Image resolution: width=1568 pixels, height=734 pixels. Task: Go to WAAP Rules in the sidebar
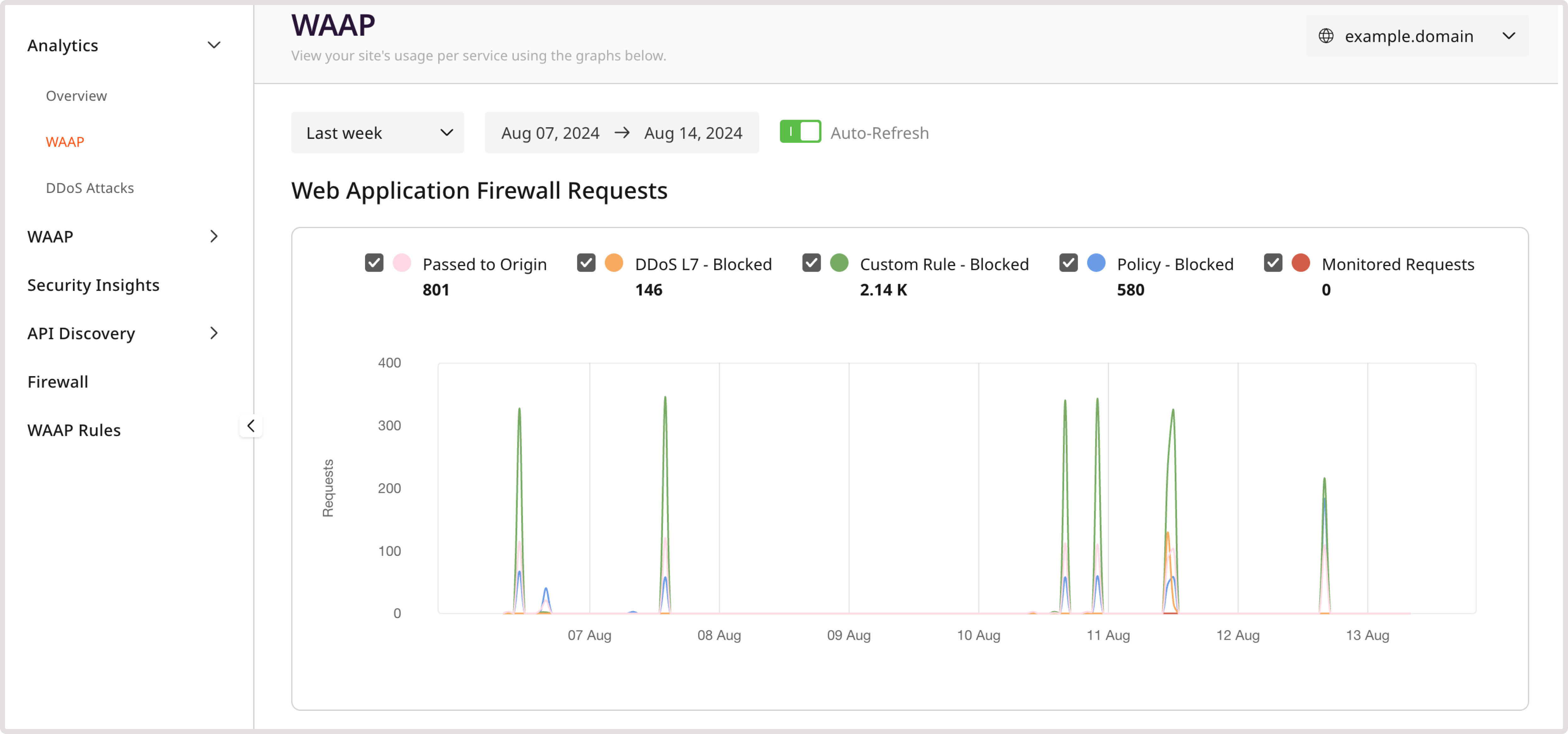74,430
